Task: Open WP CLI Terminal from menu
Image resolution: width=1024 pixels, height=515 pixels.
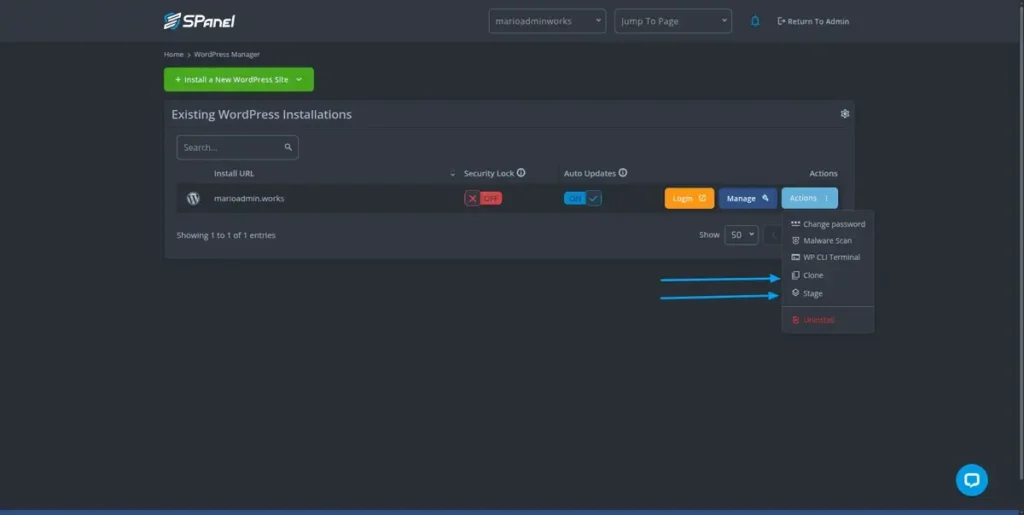Action: coord(827,257)
